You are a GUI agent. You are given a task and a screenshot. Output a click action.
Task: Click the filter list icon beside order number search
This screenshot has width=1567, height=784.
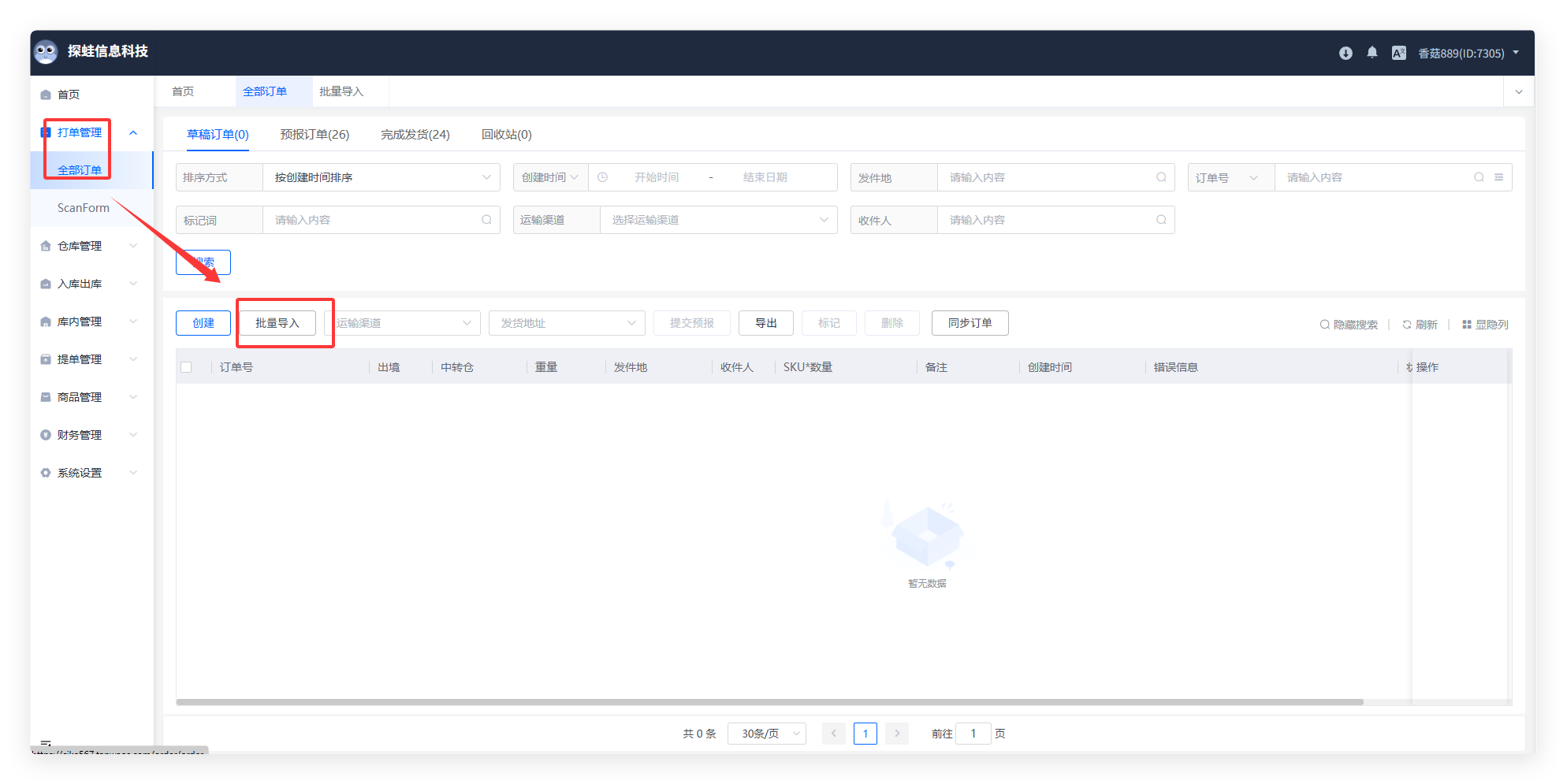point(1499,177)
